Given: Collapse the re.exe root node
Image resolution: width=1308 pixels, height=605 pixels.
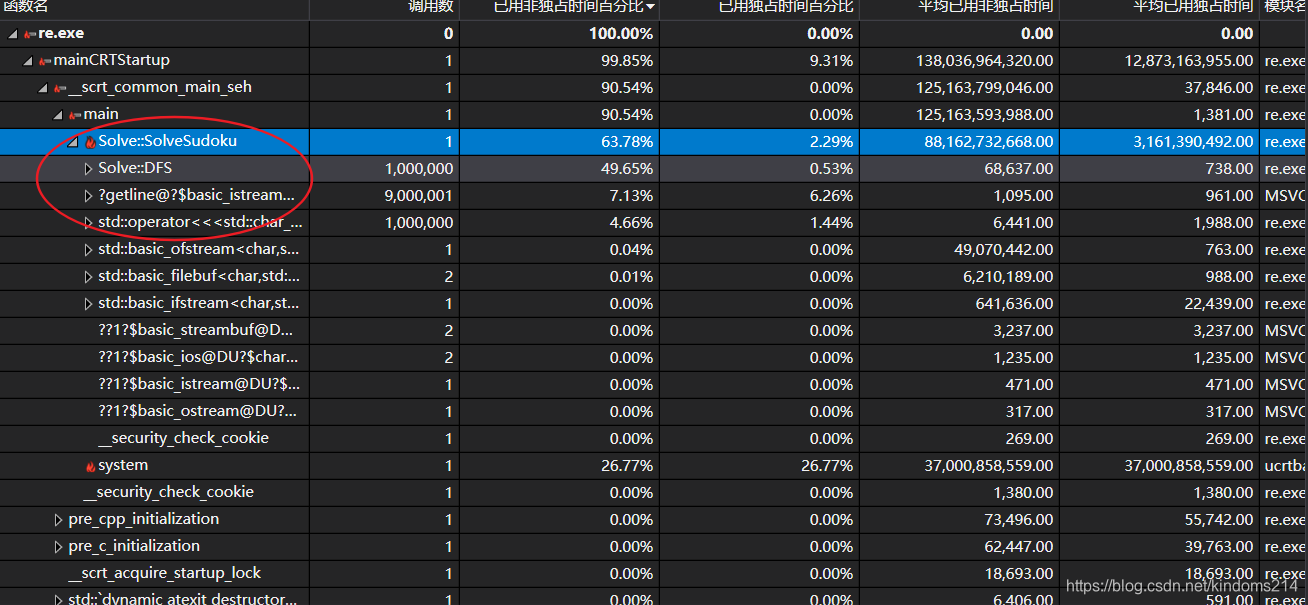Looking at the screenshot, I should point(13,34).
